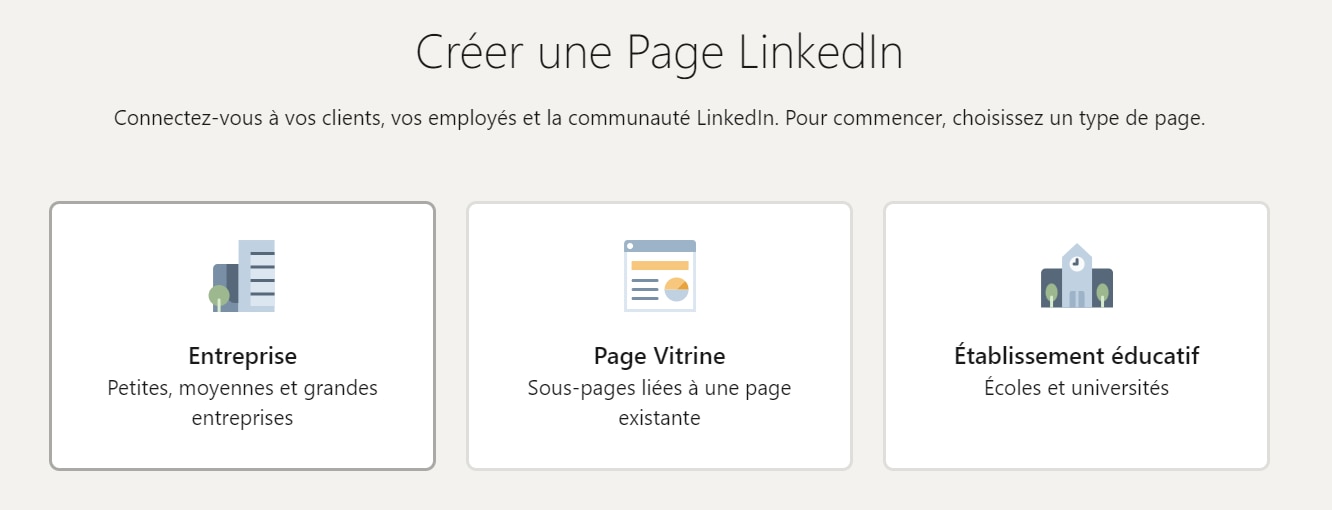This screenshot has height=510, width=1332.
Task: Click the Entreprise office building icon
Action: pos(242,276)
